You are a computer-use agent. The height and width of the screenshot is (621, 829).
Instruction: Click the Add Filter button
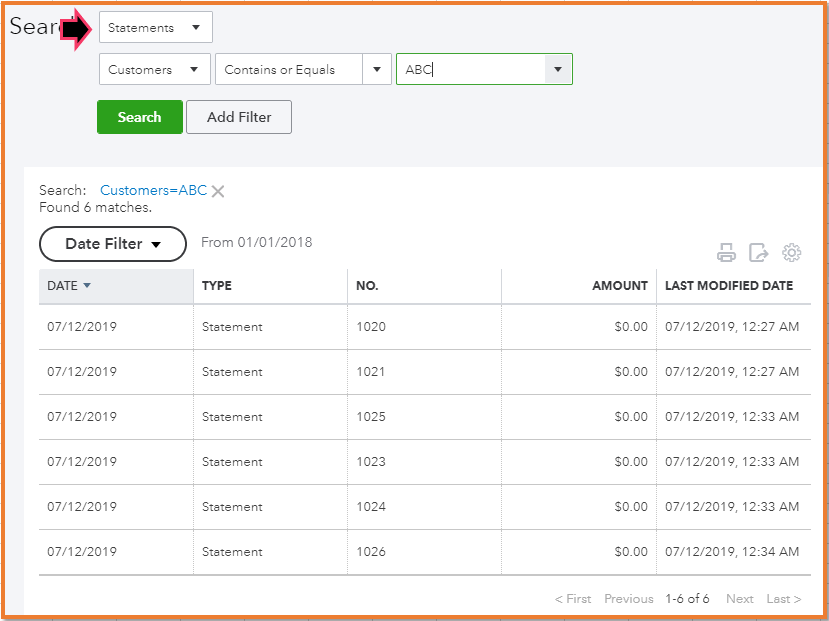click(239, 117)
